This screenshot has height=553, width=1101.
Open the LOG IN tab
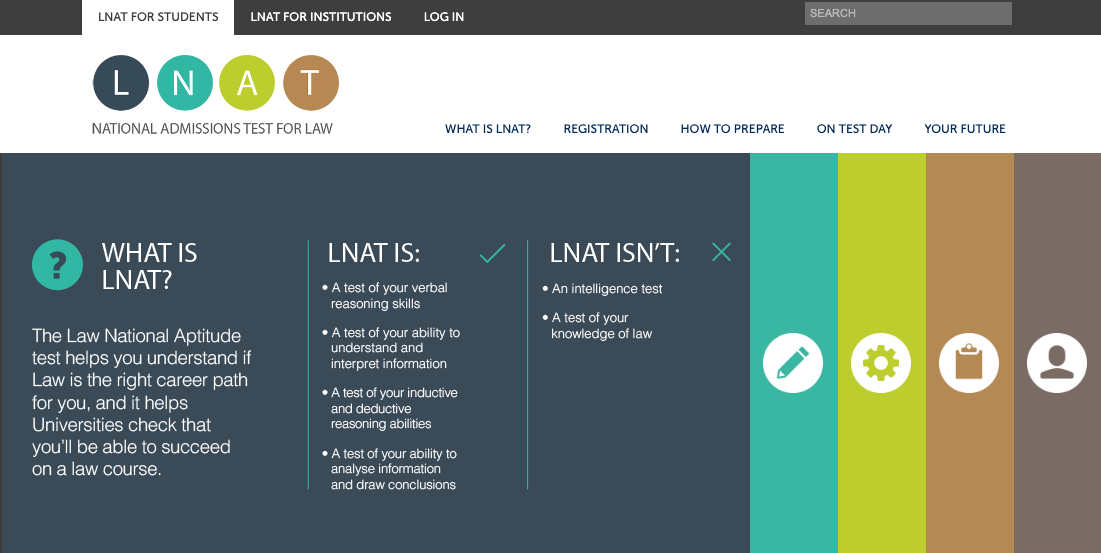coord(444,17)
